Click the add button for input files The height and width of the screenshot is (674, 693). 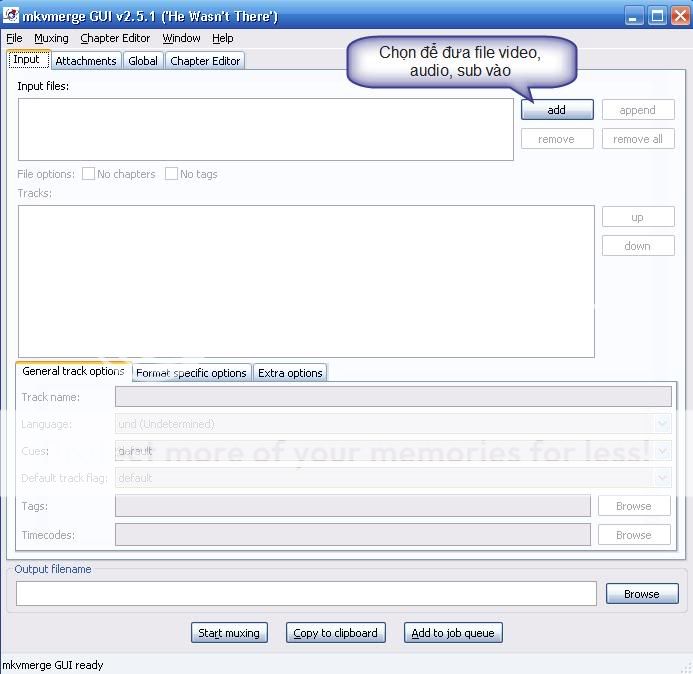557,110
